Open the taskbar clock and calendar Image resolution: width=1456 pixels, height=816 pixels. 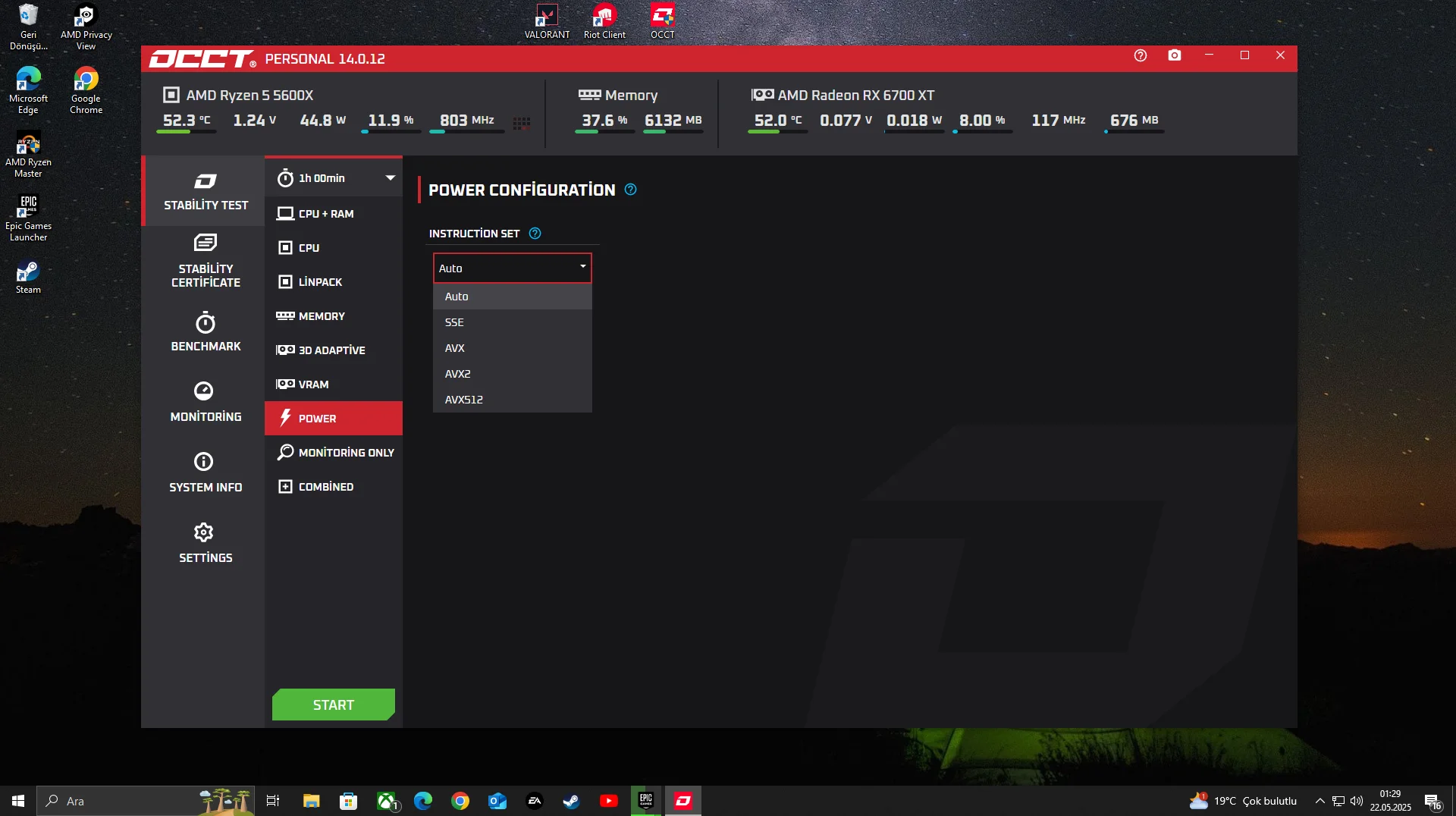1390,801
